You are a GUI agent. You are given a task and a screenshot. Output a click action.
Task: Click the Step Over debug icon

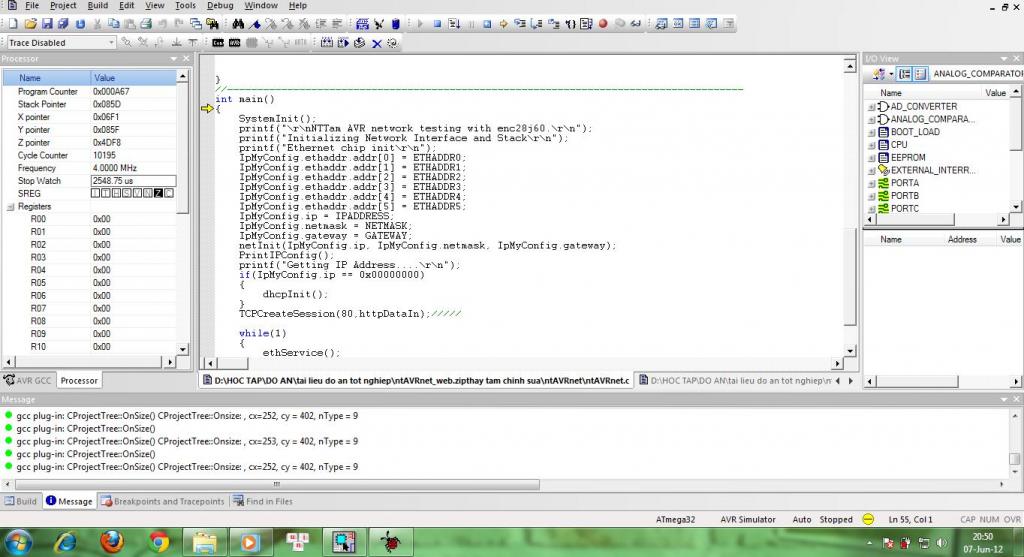pyautogui.click(x=537, y=24)
